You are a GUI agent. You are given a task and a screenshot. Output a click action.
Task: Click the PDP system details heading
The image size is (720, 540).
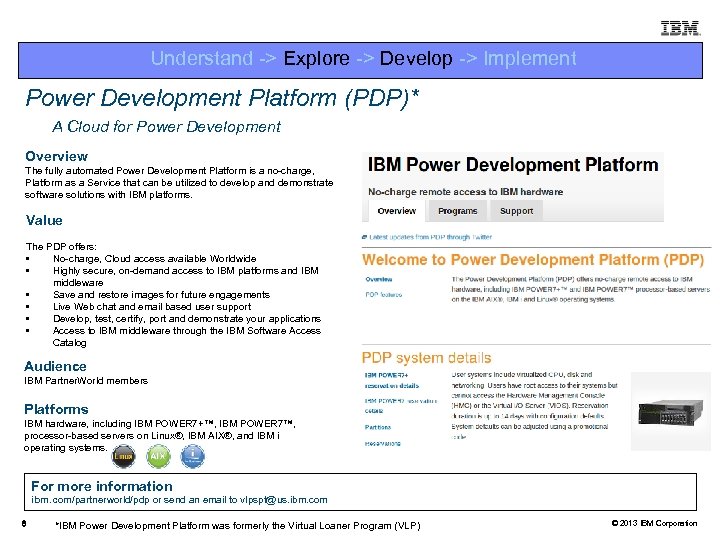(426, 358)
